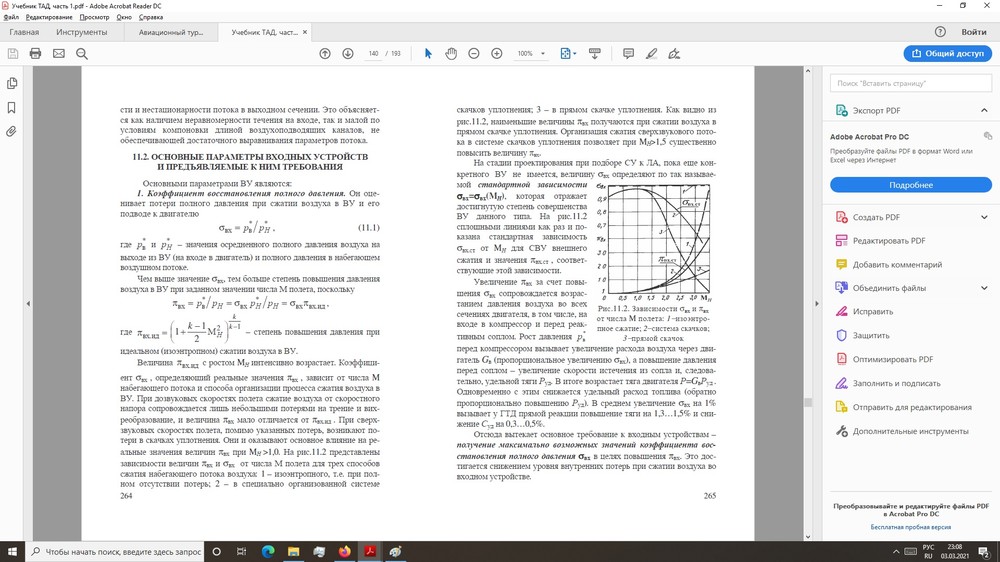
Task: Send file by email envelope icon
Action: pyautogui.click(x=59, y=54)
